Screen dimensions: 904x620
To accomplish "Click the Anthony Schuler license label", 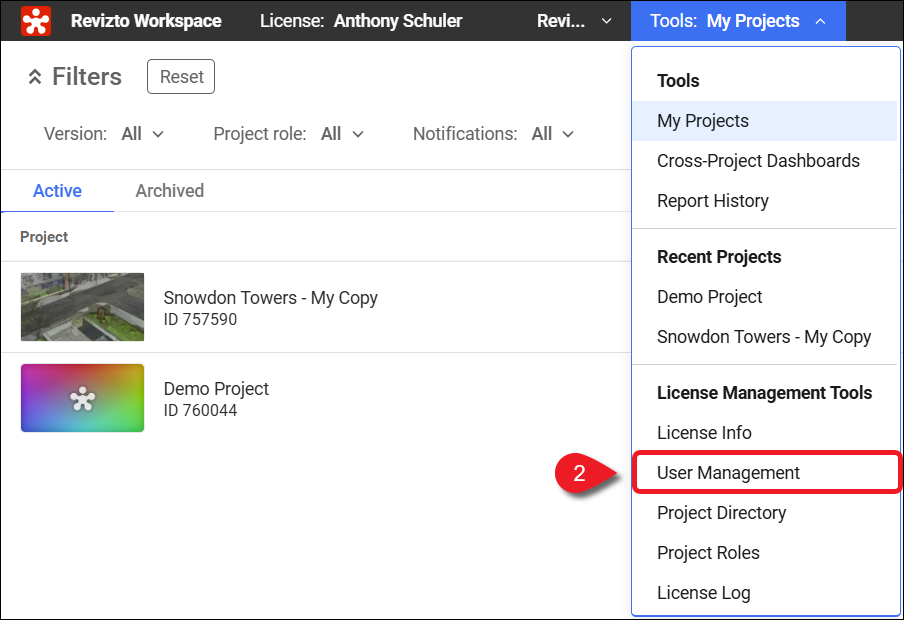I will pyautogui.click(x=397, y=21).
